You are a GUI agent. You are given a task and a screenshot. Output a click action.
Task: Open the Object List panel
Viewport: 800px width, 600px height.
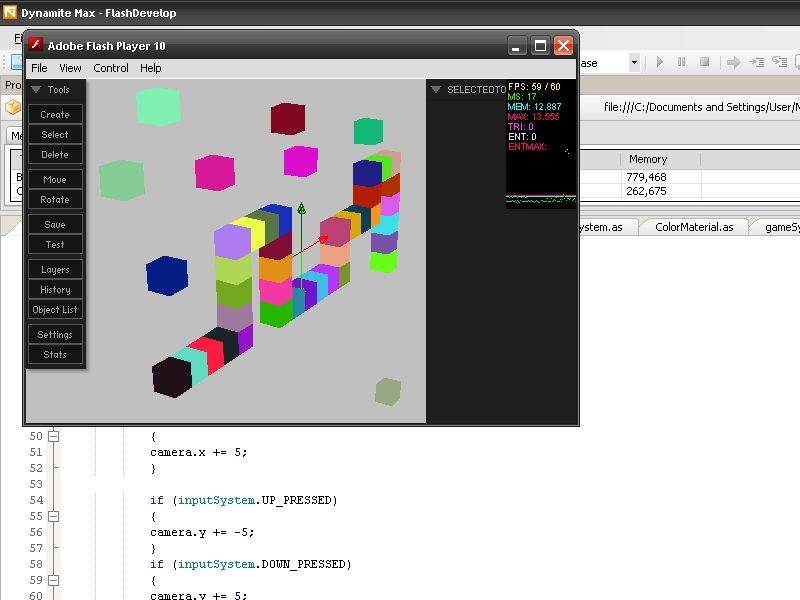pyautogui.click(x=55, y=309)
